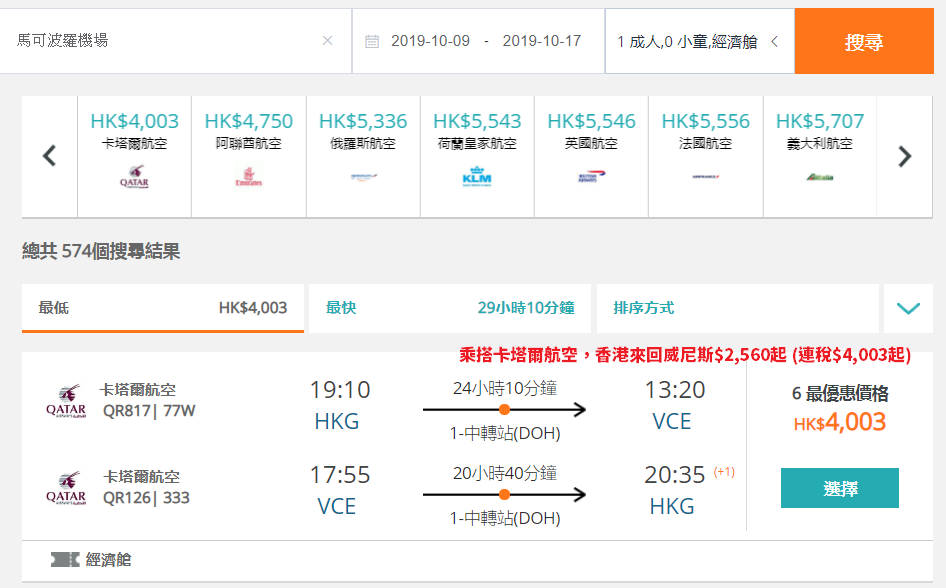Show next airlines in price carousel
The width and height of the screenshot is (946, 588).
point(904,156)
